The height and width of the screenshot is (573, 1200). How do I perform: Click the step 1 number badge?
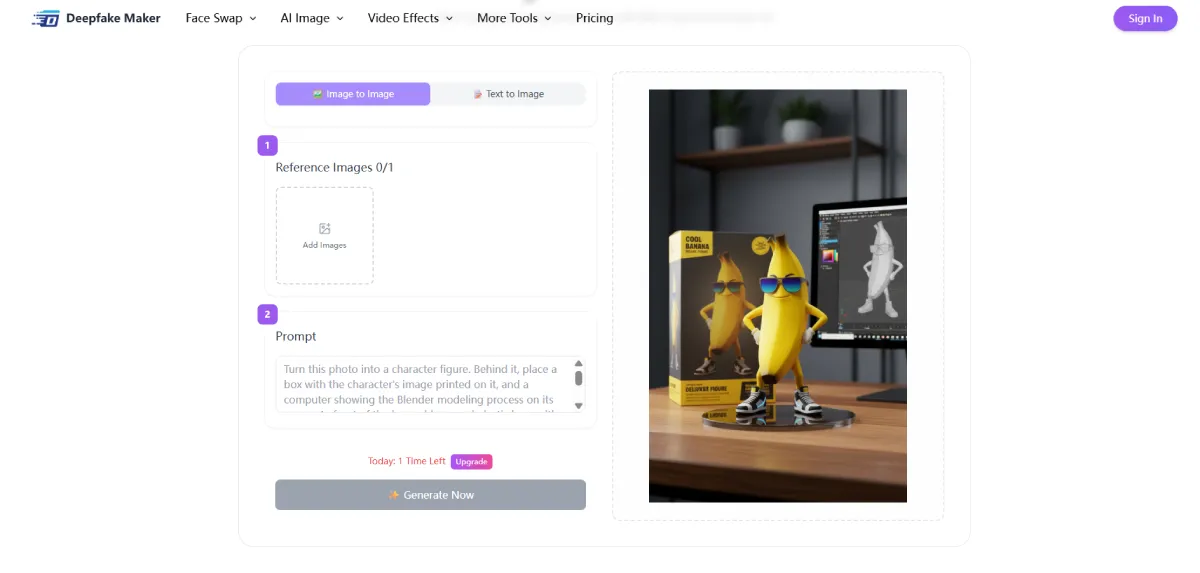(x=267, y=145)
